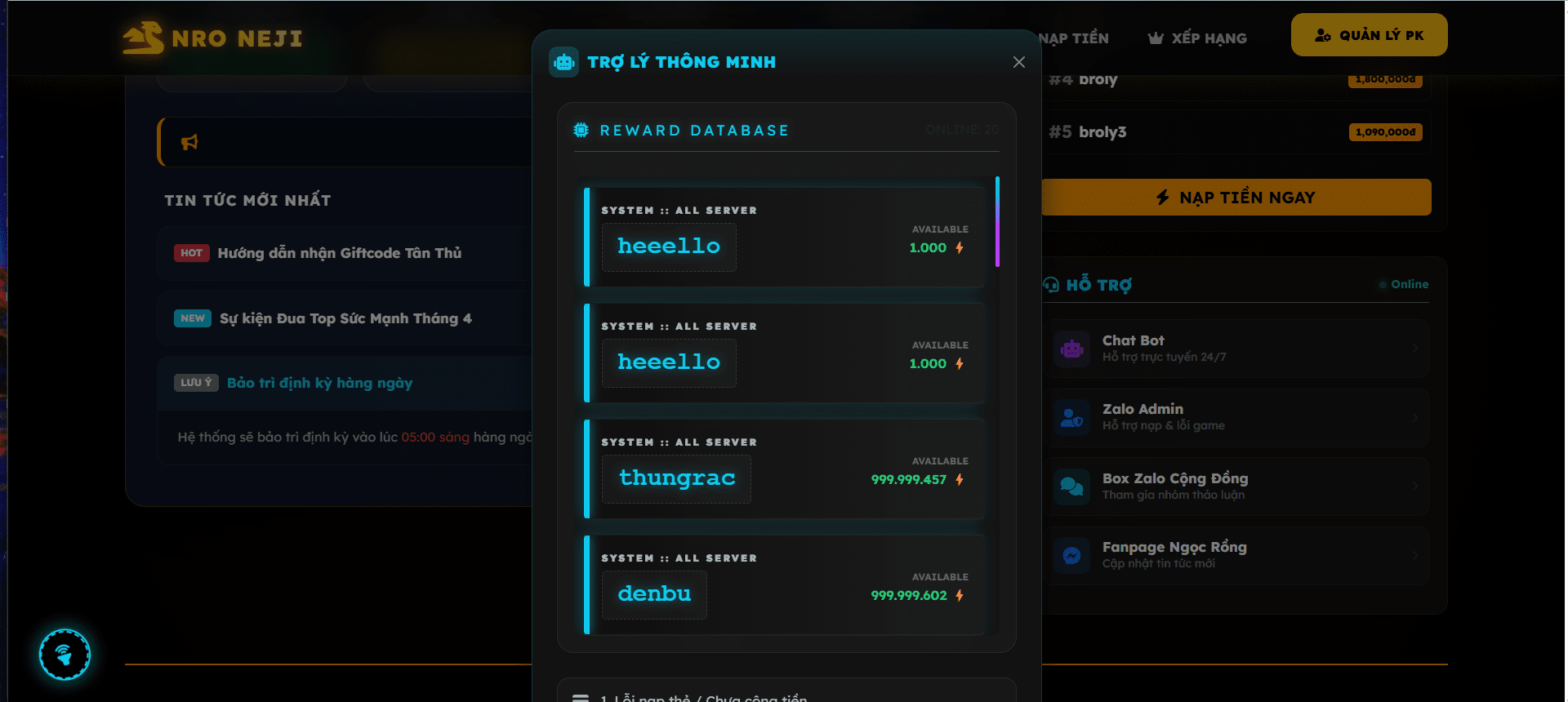Select the thungrac gift code
Screen dimensions: 1568x702
point(676,478)
